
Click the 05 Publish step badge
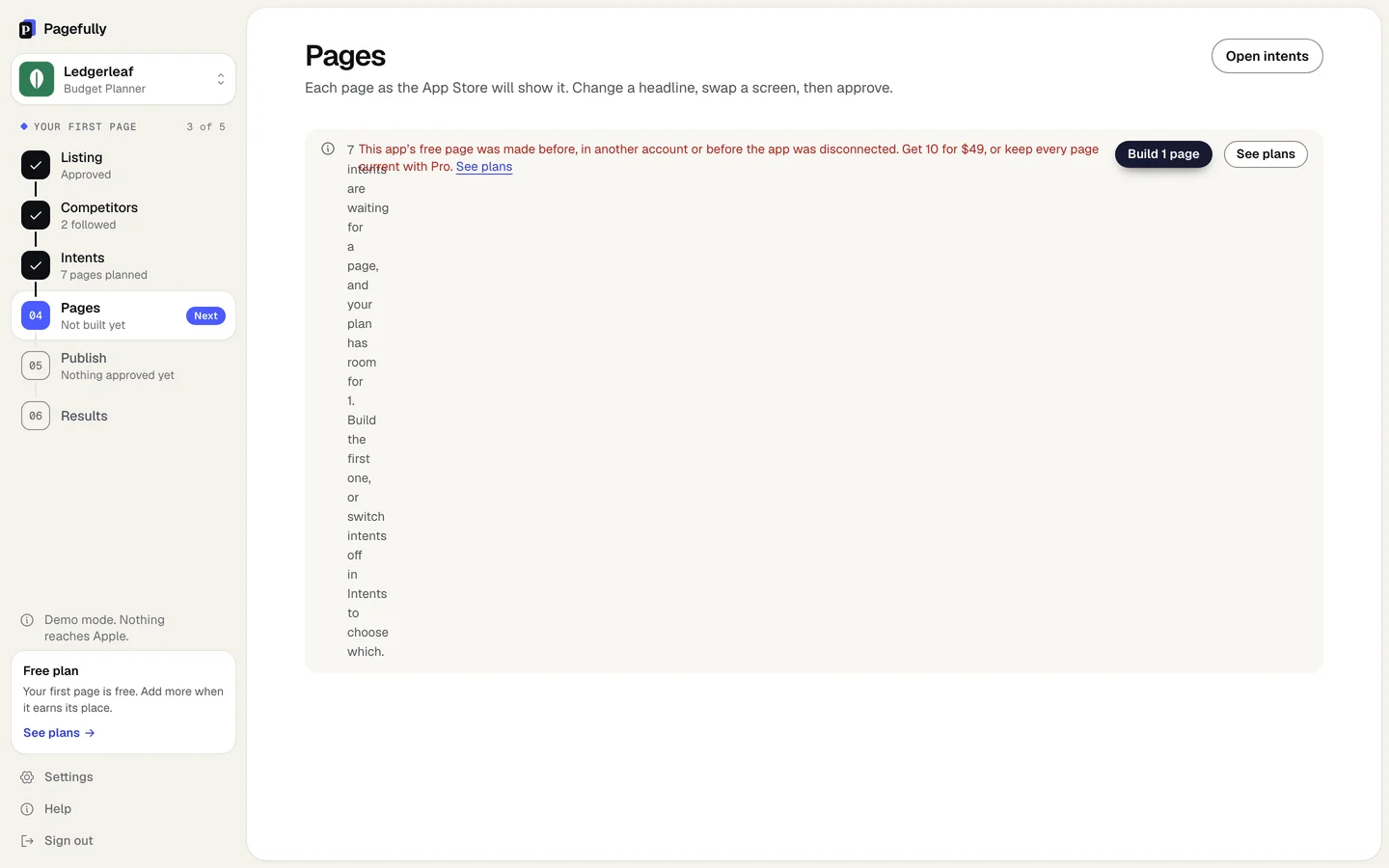click(36, 366)
